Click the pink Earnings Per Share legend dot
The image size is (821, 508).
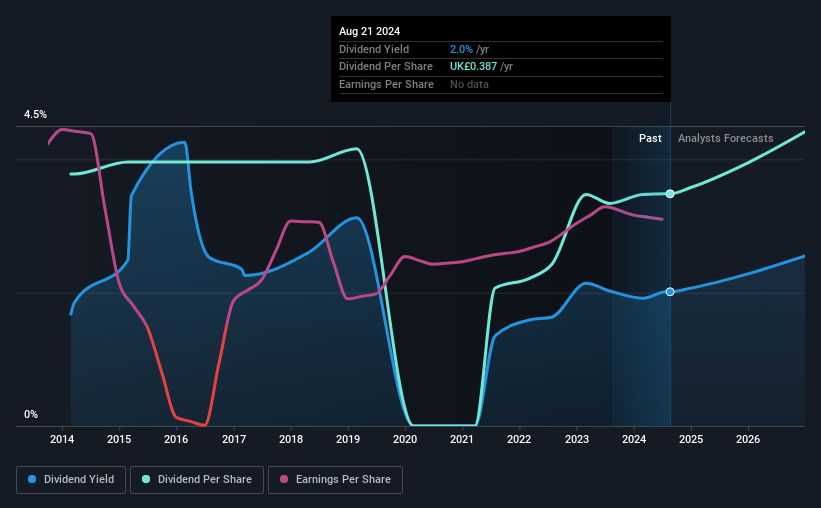pyautogui.click(x=284, y=479)
